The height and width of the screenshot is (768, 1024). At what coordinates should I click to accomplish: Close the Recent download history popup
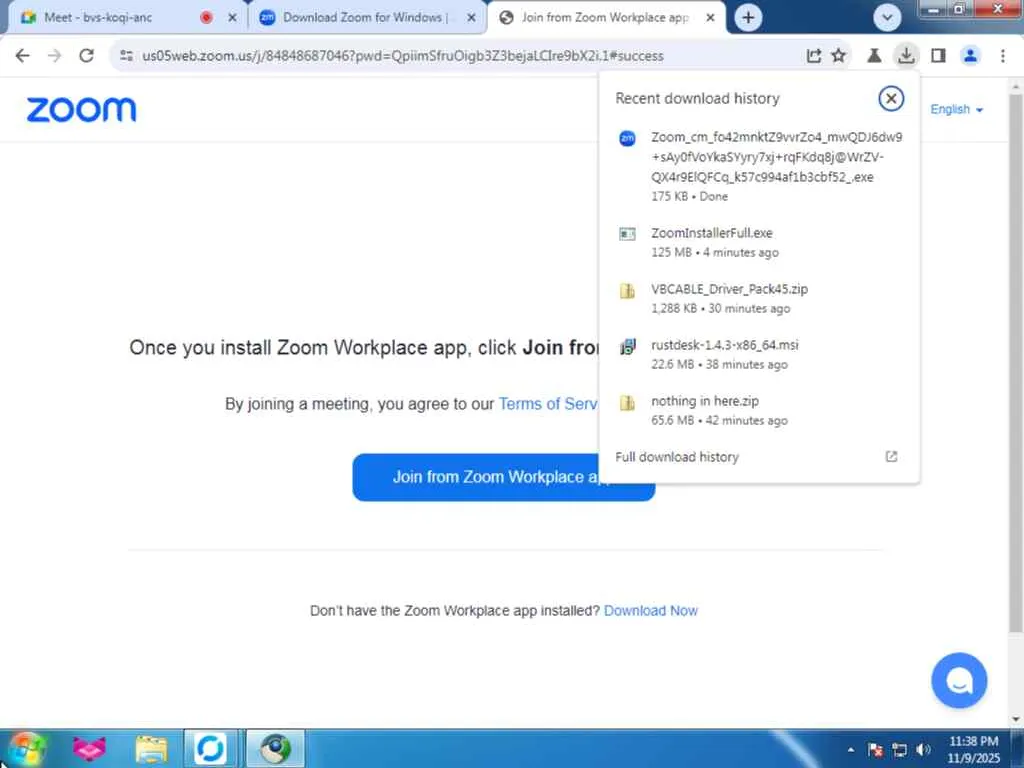(891, 99)
